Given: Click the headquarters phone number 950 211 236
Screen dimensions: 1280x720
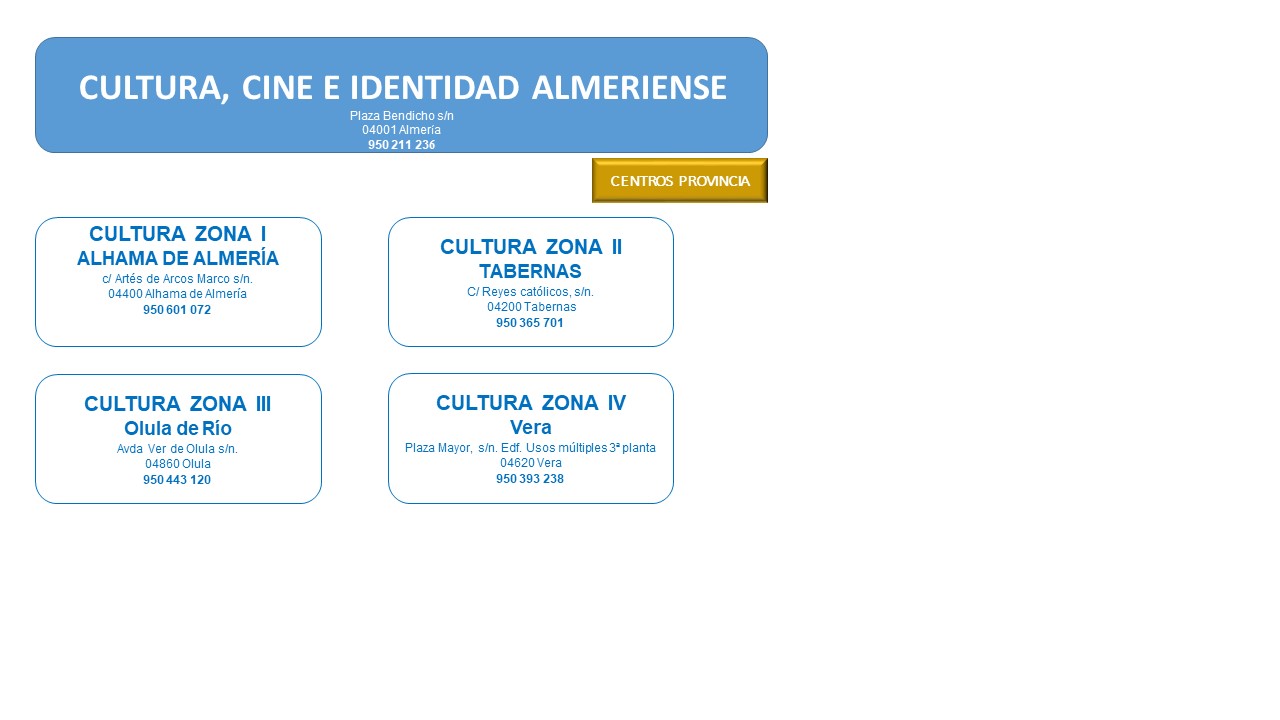Looking at the screenshot, I should (402, 145).
